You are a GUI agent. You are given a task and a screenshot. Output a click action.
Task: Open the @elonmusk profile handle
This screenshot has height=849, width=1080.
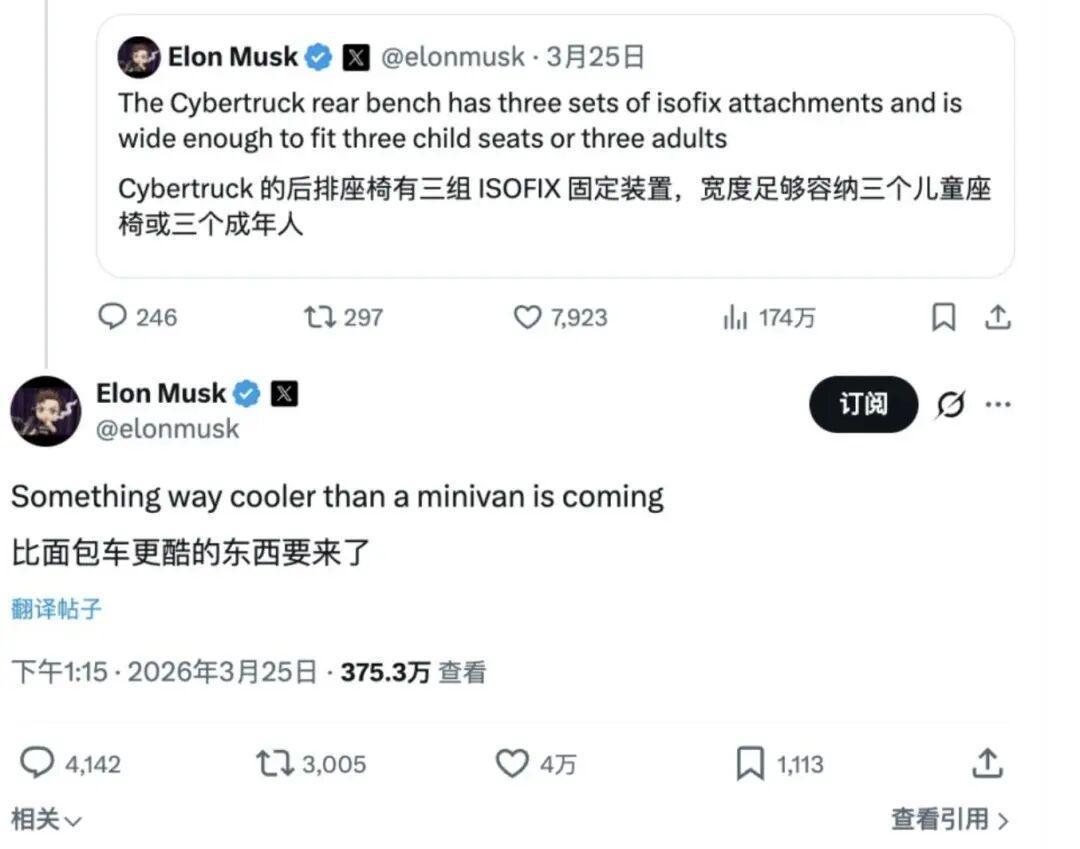pos(166,429)
